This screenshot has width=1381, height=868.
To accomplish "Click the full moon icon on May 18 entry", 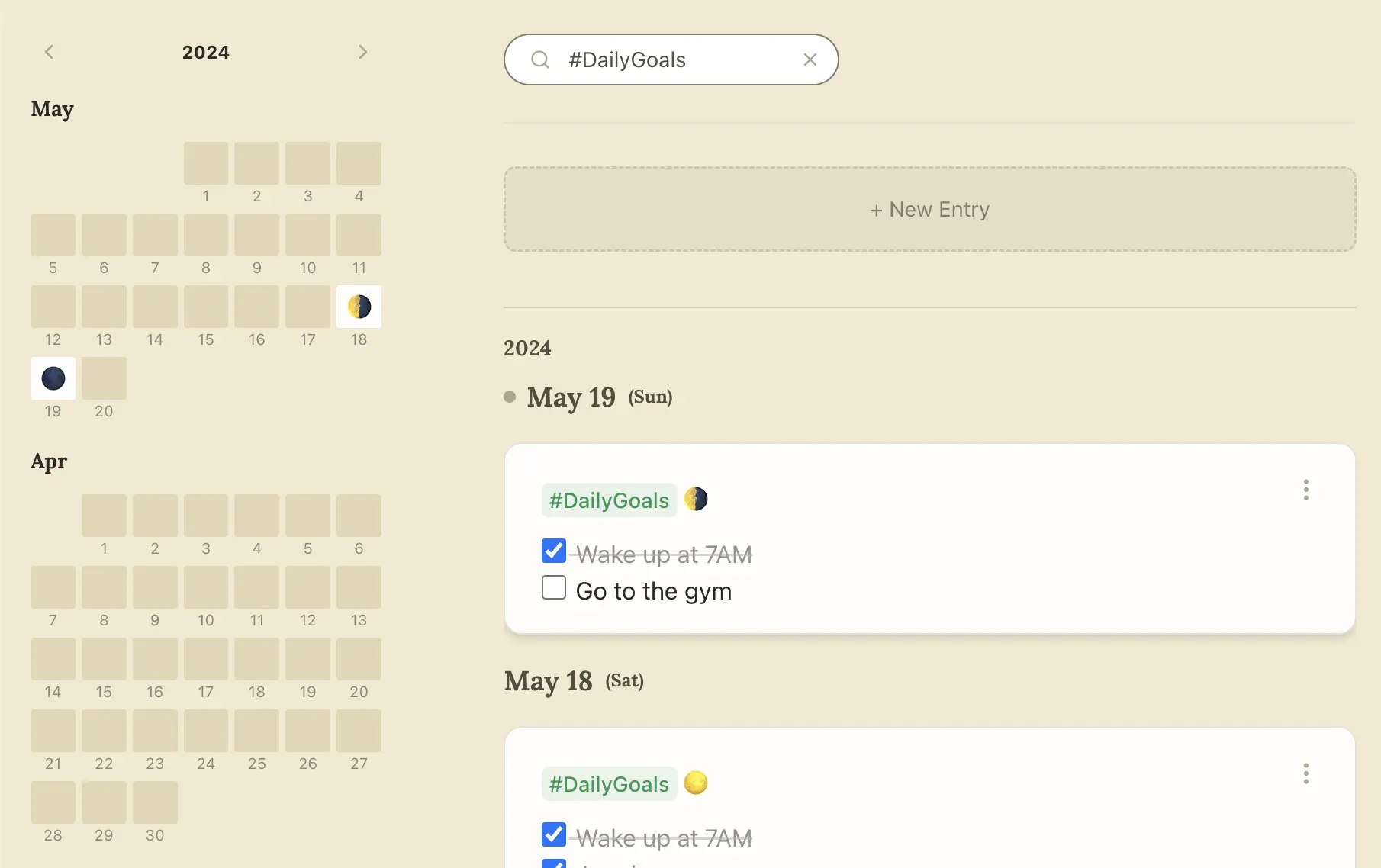I will point(696,783).
